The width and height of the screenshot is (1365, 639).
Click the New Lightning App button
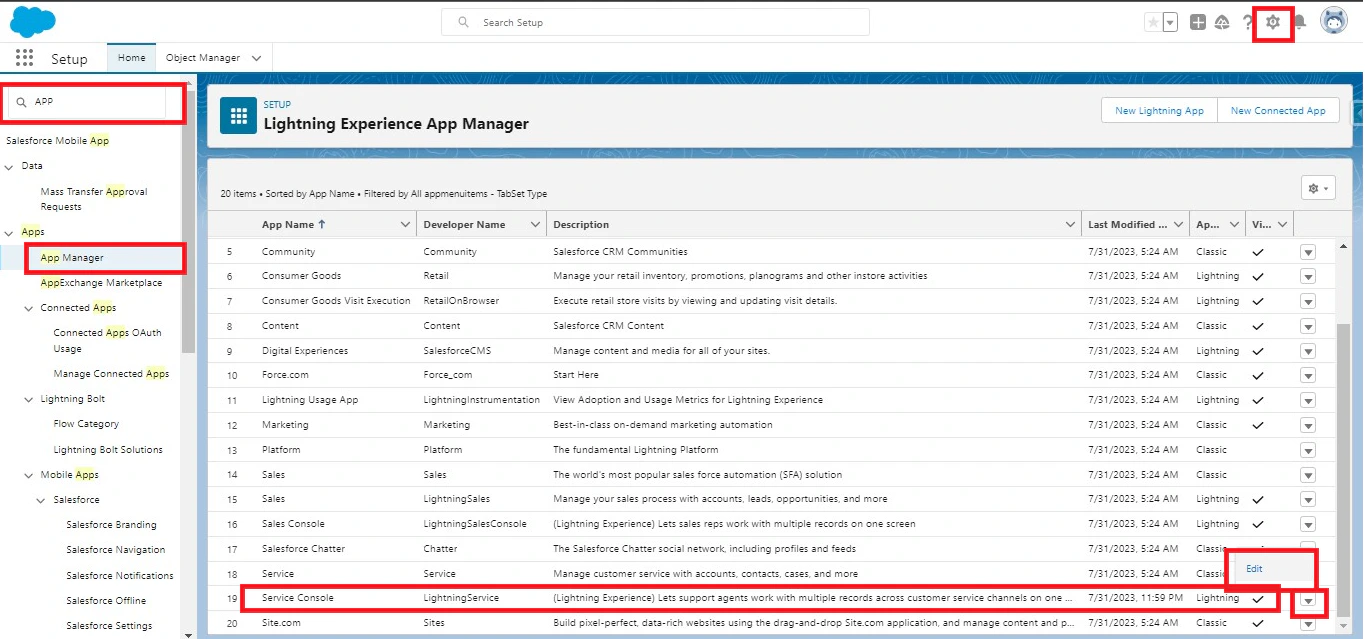point(1158,110)
